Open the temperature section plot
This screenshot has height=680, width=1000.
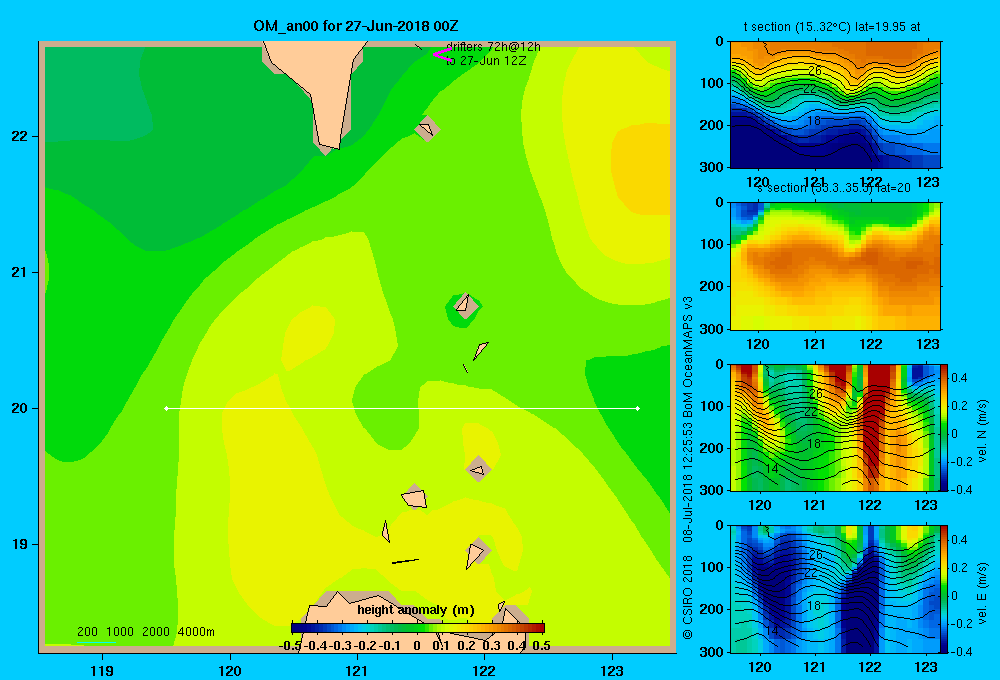point(835,105)
